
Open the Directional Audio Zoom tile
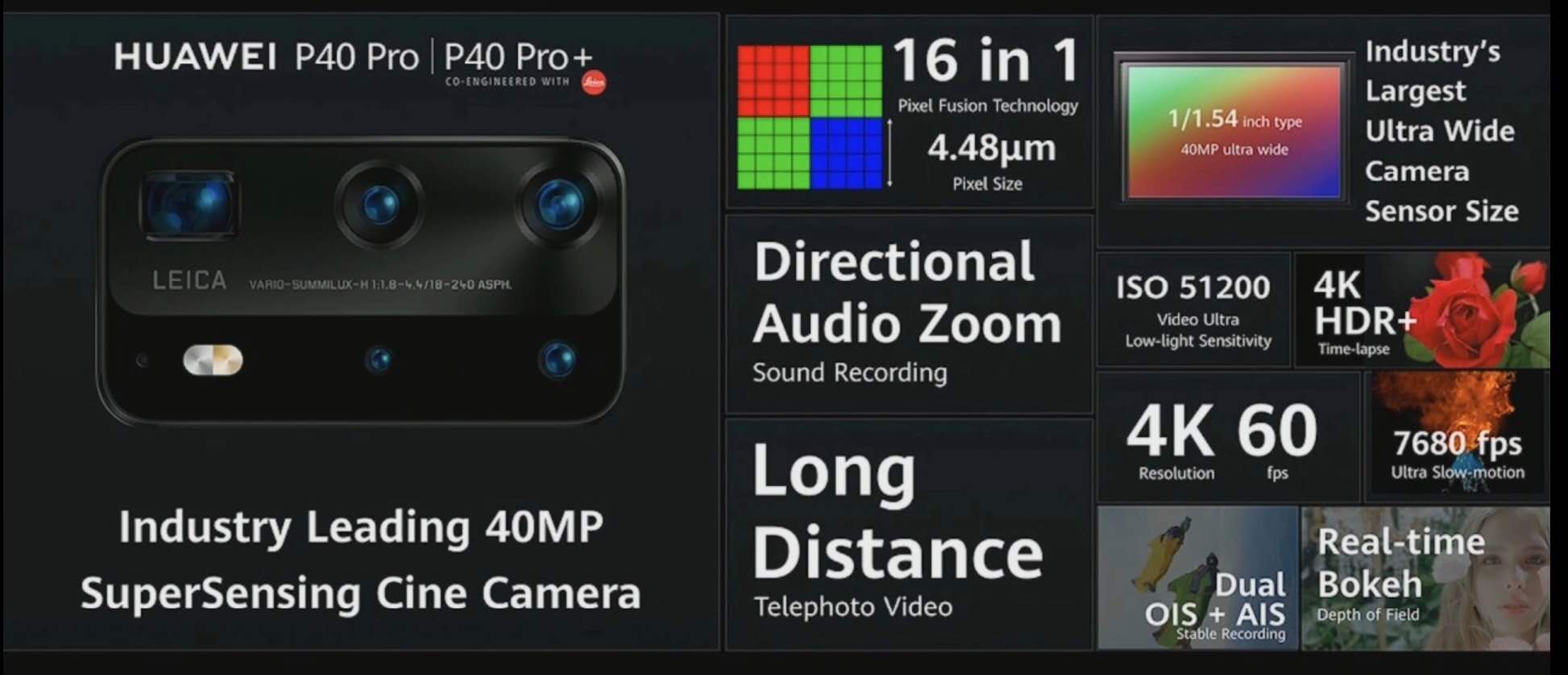[x=909, y=314]
